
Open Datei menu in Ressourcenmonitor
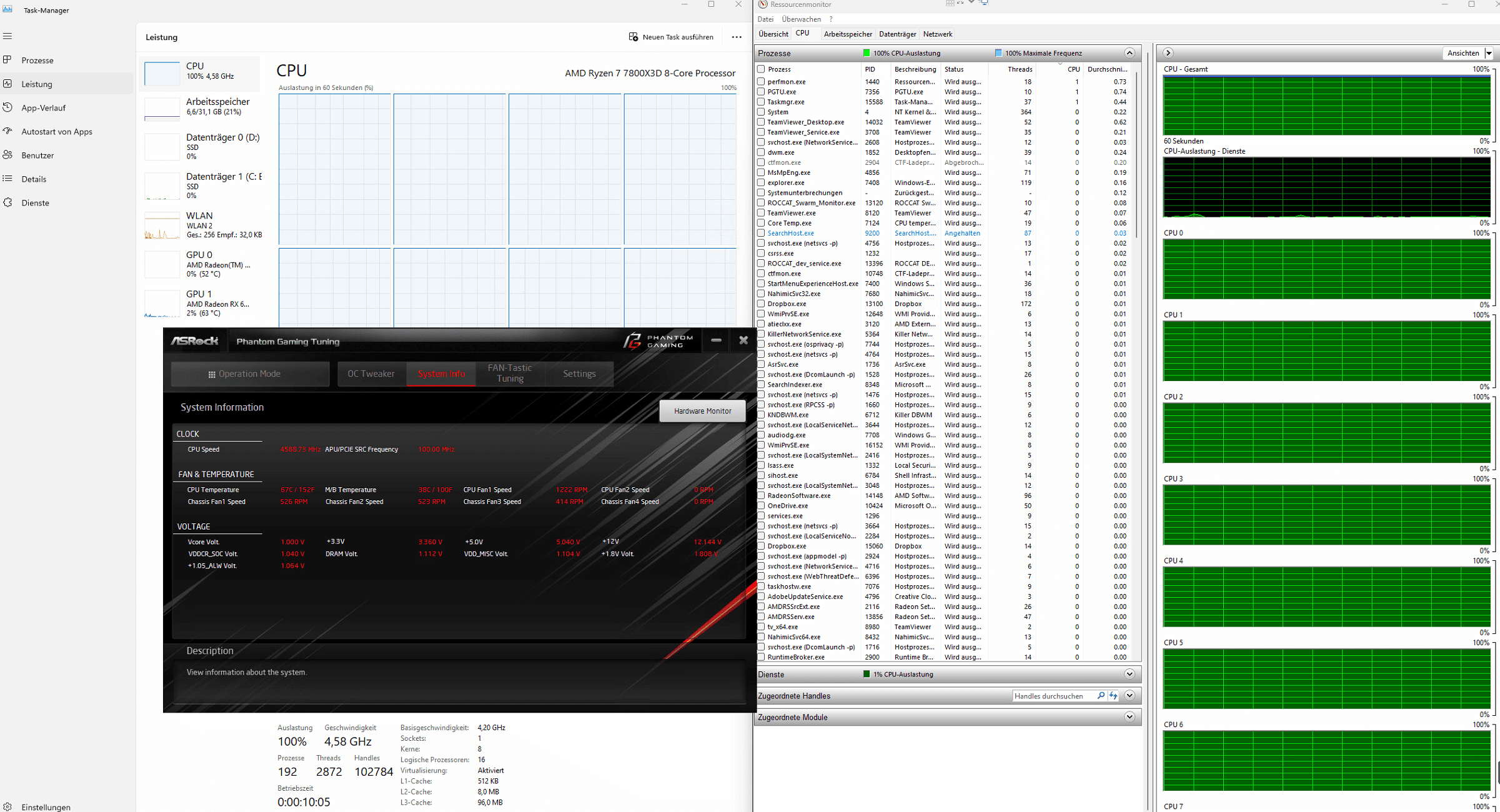coord(765,19)
